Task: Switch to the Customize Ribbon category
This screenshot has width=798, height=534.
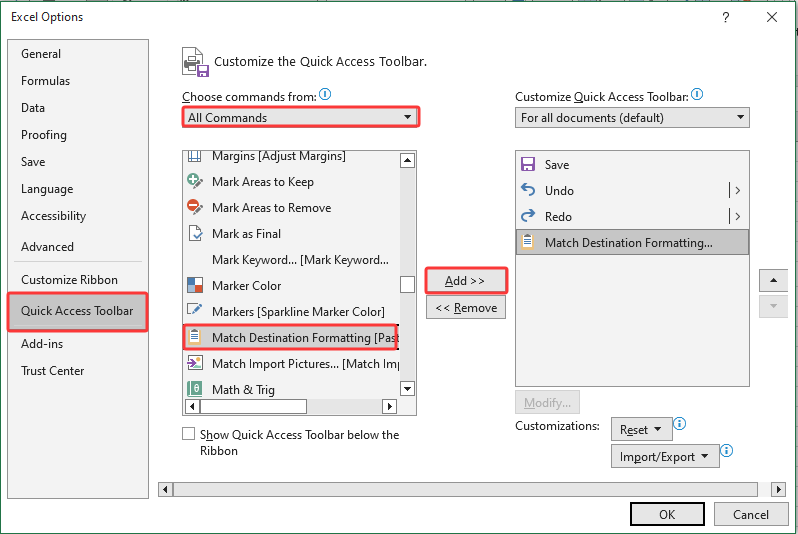Action: [69, 280]
